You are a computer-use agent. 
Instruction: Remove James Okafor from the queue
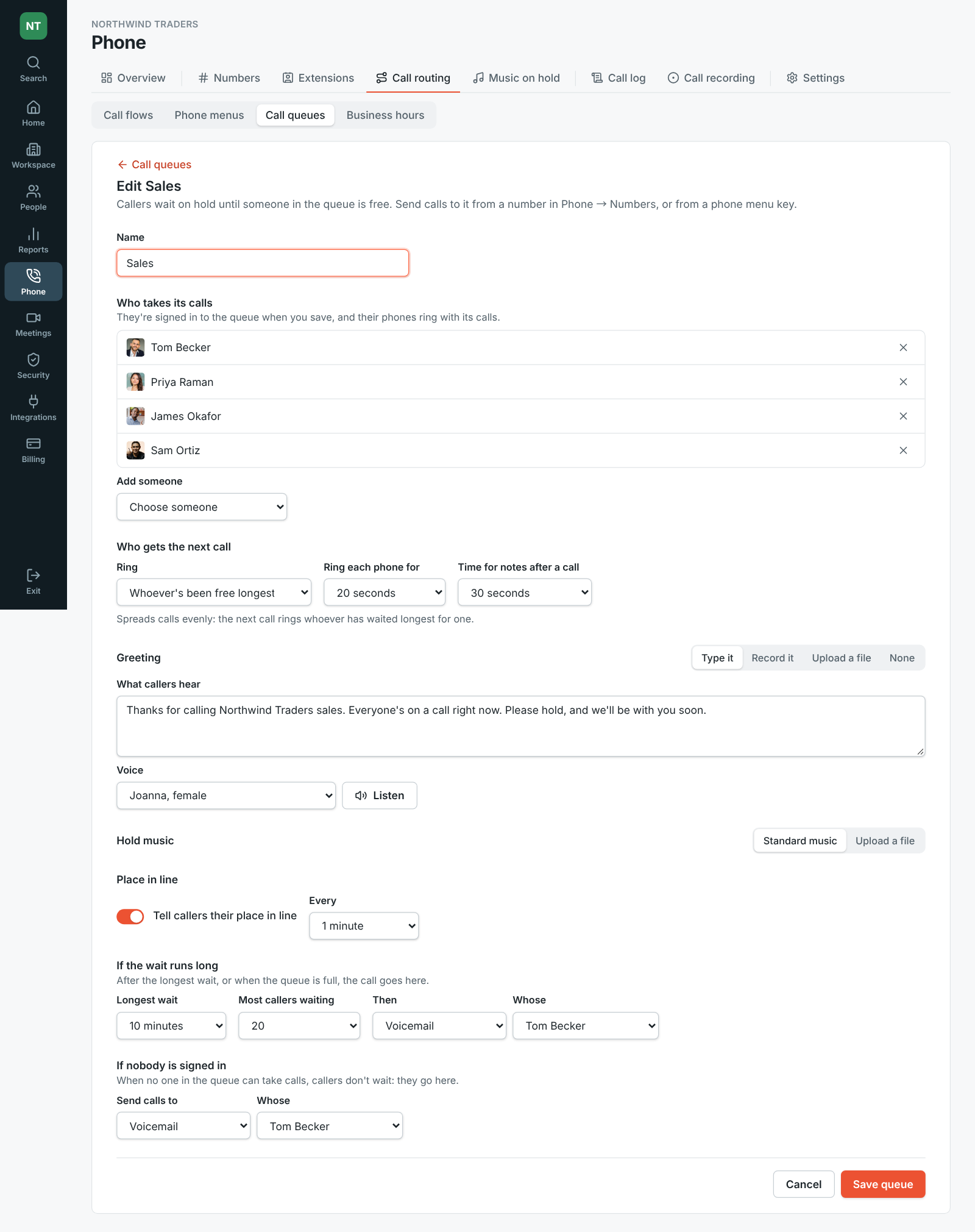[903, 416]
